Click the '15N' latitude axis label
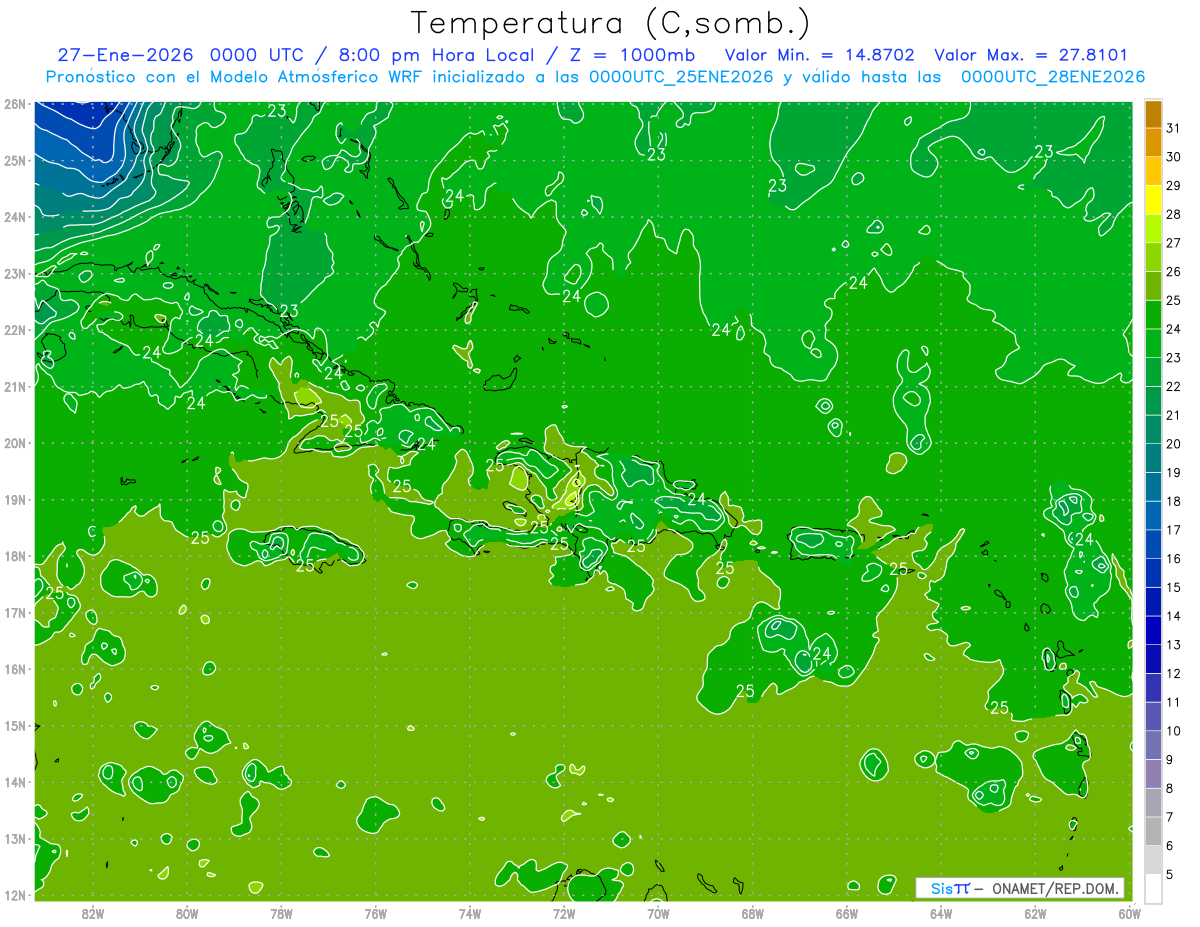Screen dimensions: 1200x927 click(x=14, y=725)
